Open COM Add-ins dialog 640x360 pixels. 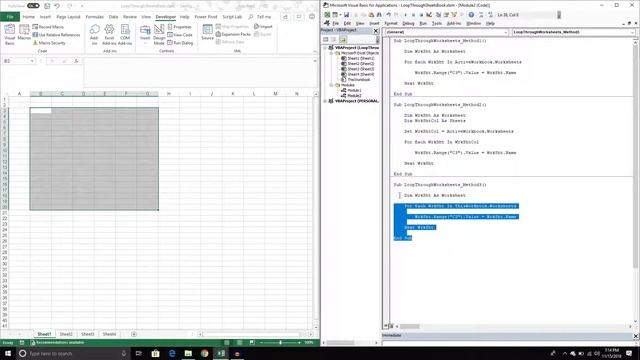(x=125, y=34)
